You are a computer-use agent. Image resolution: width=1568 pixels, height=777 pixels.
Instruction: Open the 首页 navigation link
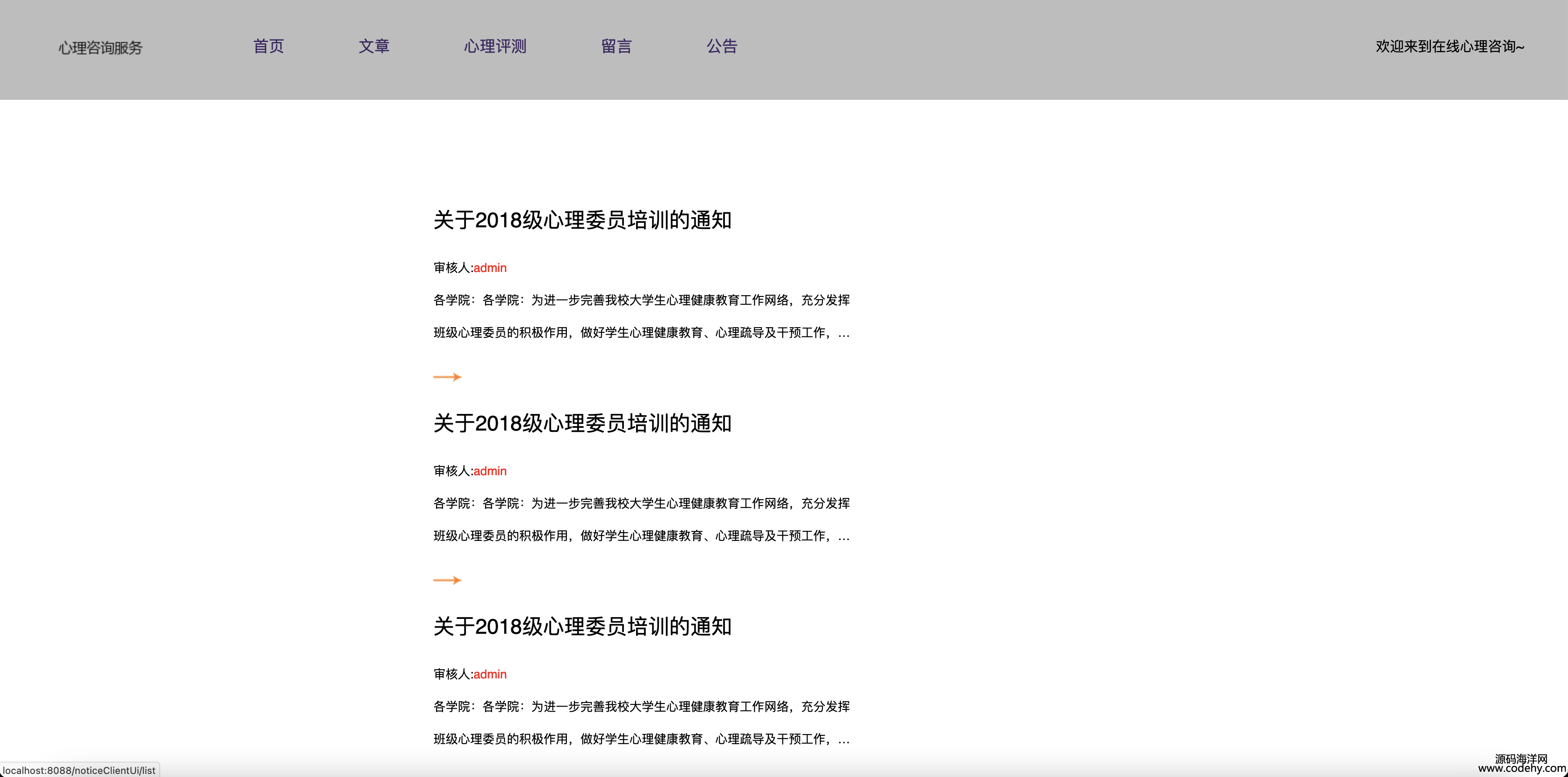(268, 46)
